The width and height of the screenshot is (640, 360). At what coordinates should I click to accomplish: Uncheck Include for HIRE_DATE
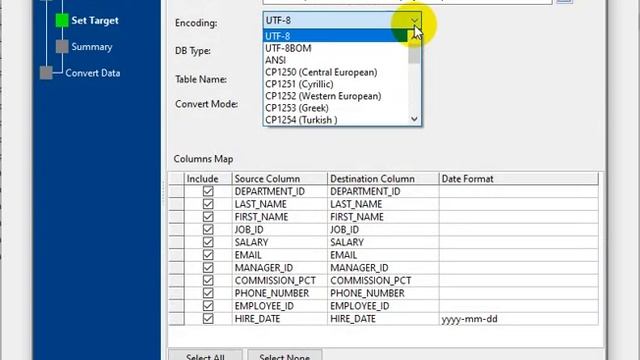point(208,318)
